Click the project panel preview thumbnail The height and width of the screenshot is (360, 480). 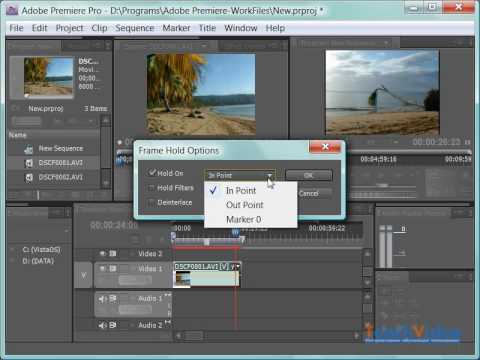pos(48,77)
